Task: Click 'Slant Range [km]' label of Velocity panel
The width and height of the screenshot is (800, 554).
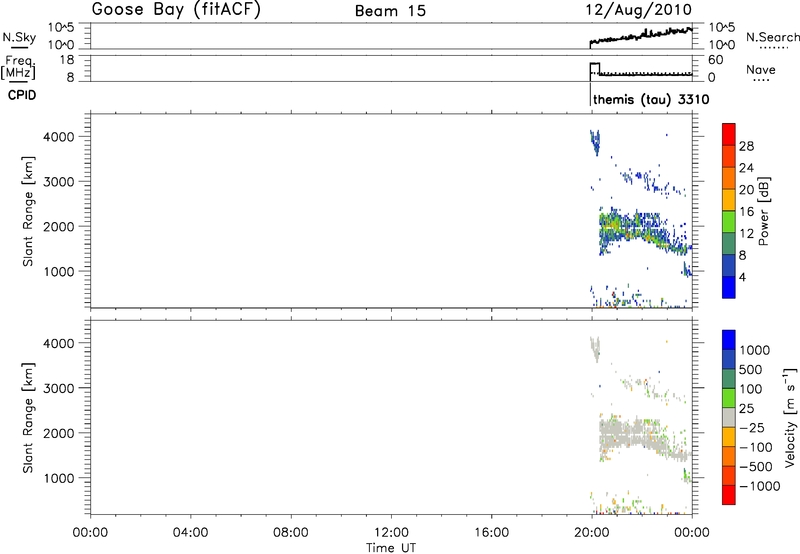Action: coord(28,418)
